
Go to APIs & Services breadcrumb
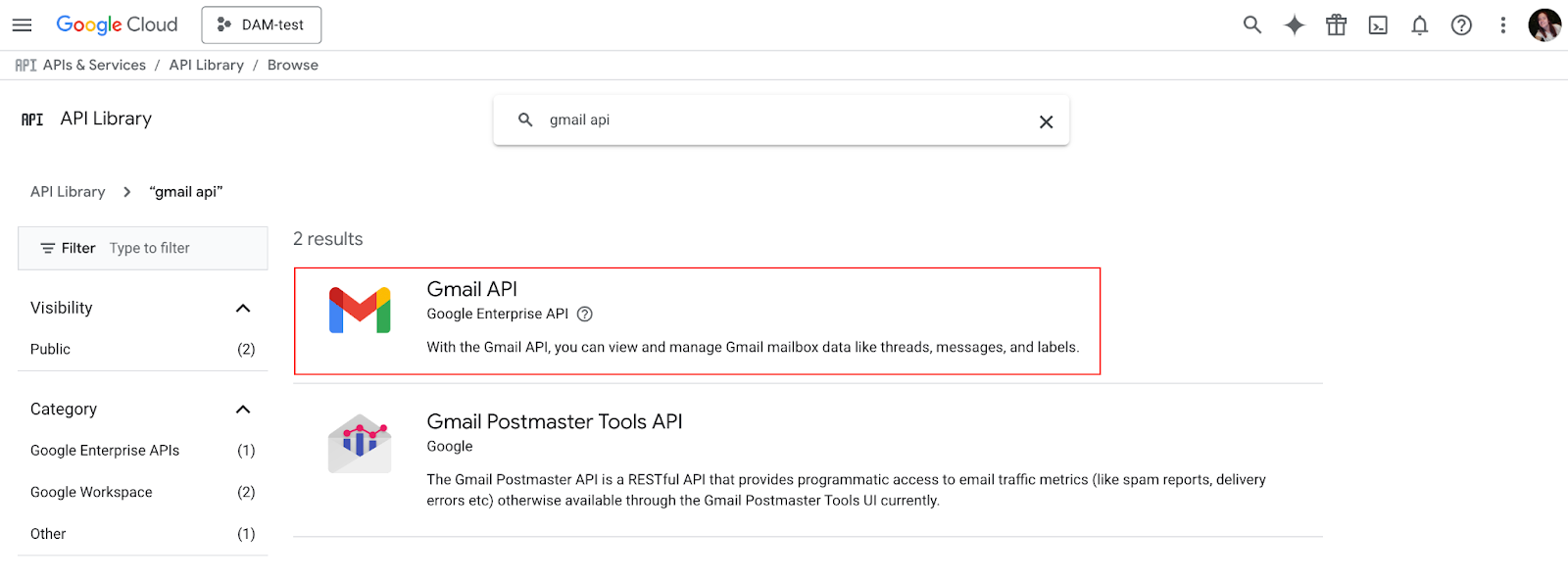click(94, 65)
